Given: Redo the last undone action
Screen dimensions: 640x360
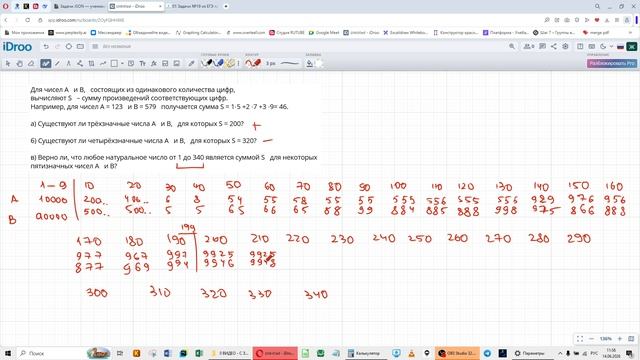Looking at the screenshot, I should tap(57, 47).
